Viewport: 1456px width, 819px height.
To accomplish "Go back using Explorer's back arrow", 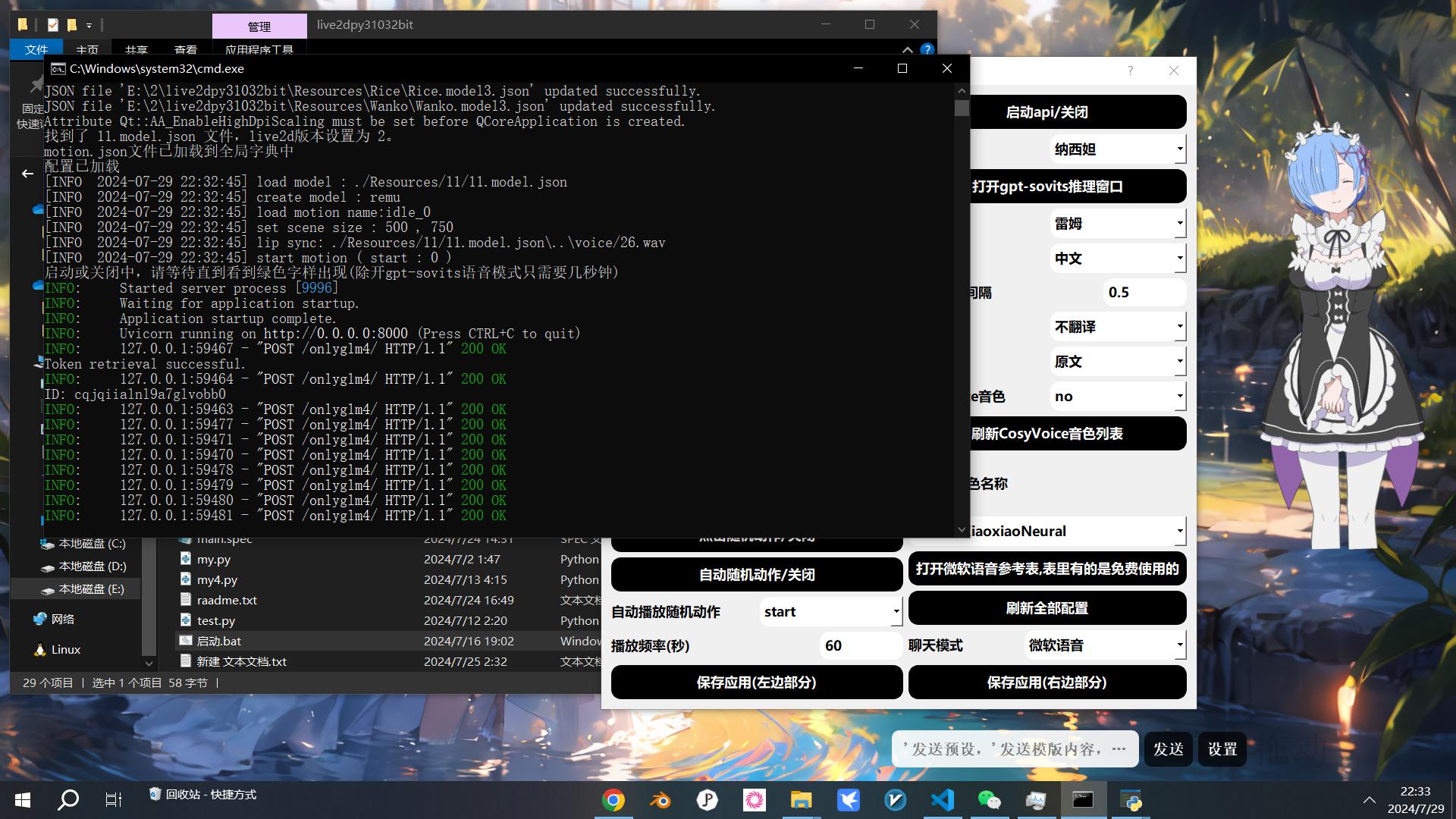I will [27, 174].
